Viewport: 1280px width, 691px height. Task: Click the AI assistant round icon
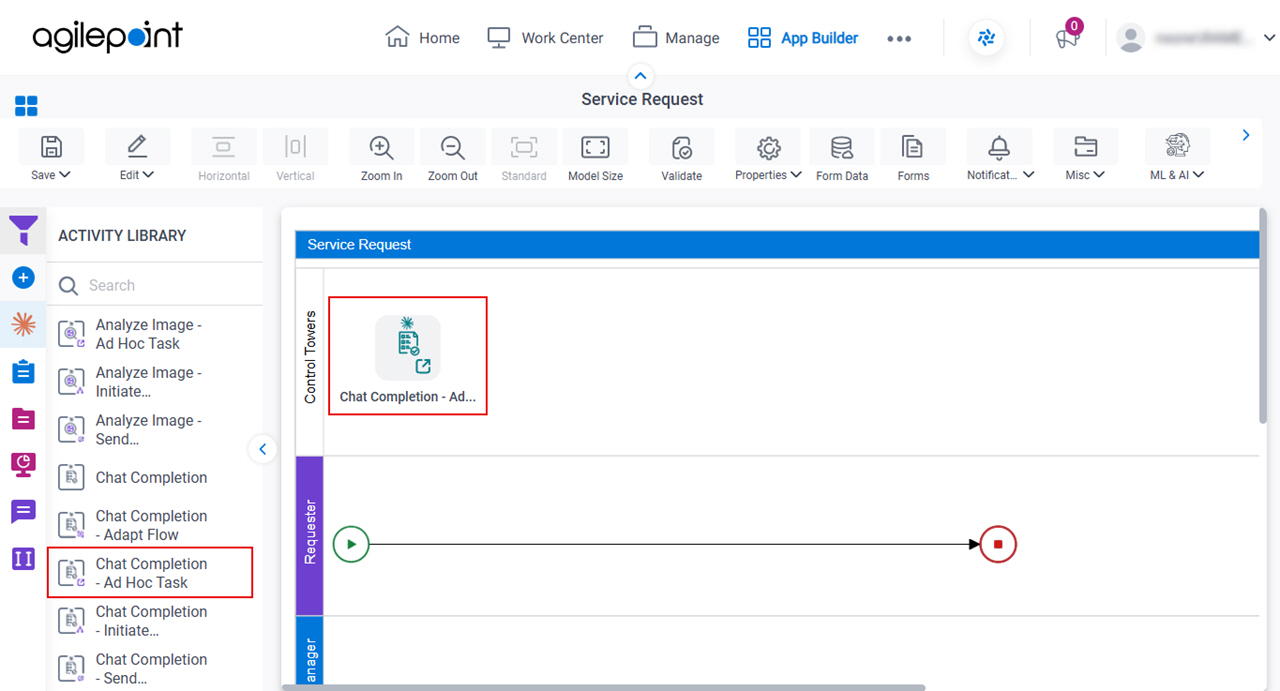(x=987, y=38)
